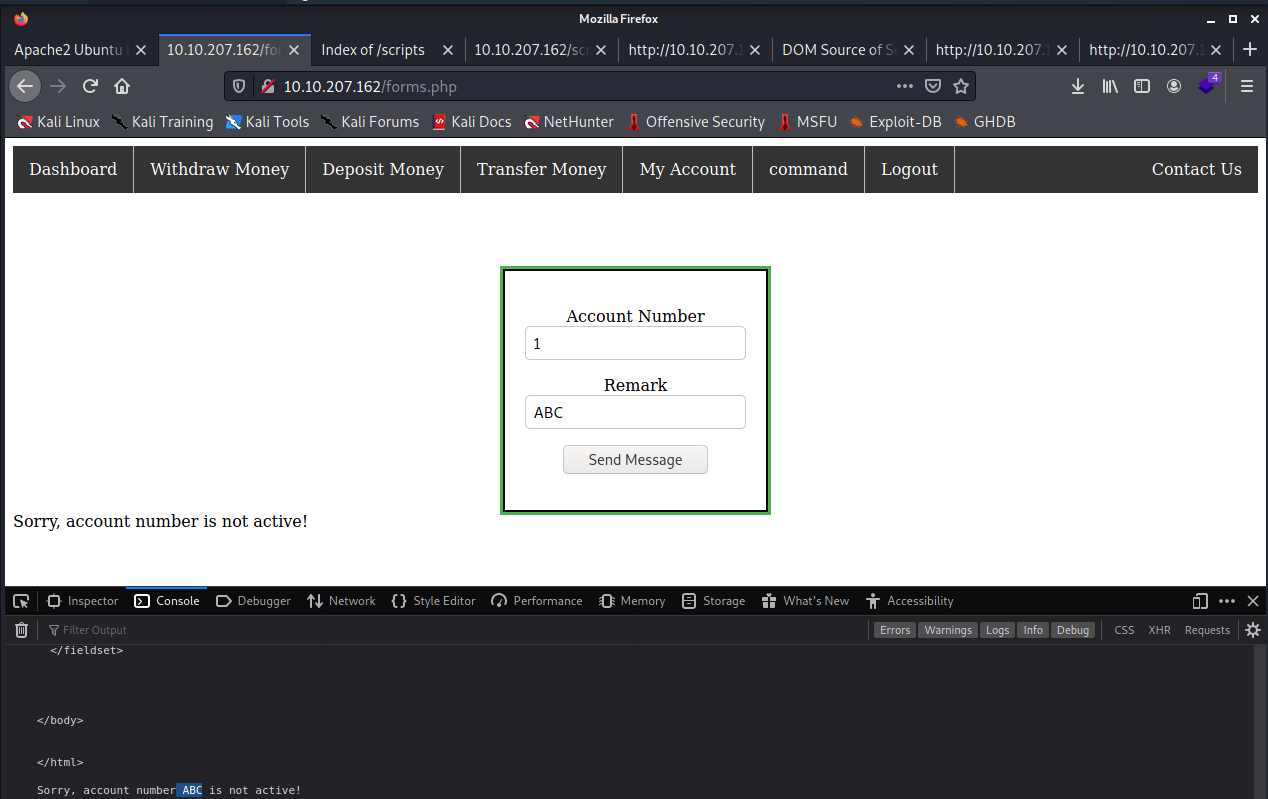Open the Firefox downloads panel

1078,86
